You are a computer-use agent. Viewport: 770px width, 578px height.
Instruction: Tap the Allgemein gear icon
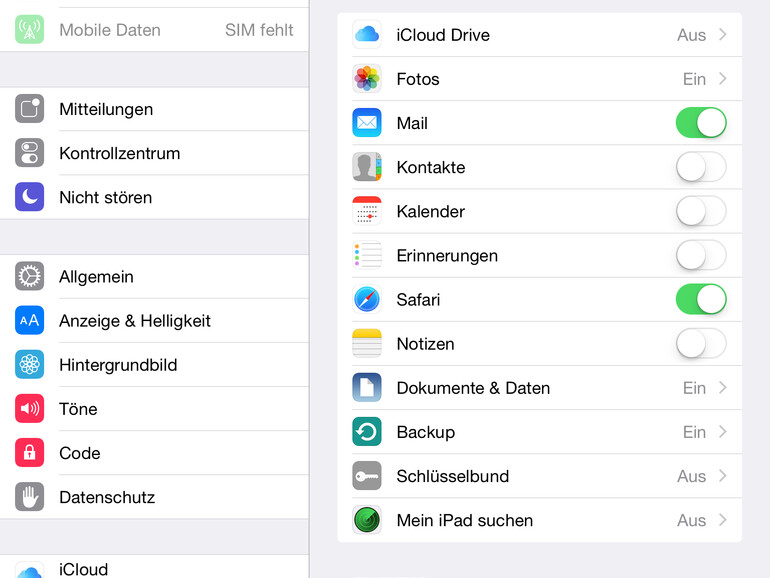pos(29,276)
